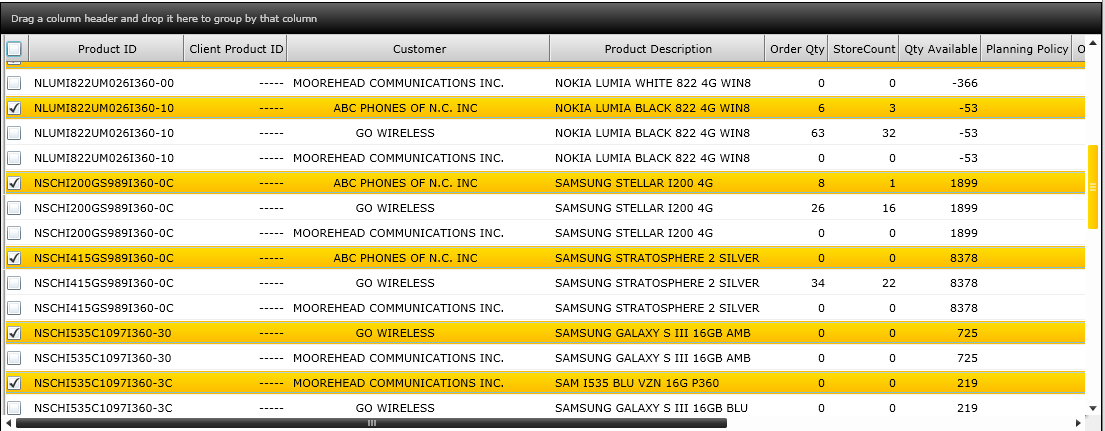Click the horizontal scrollbar thumb
Screen dimensions: 1105x431
[x=371, y=423]
